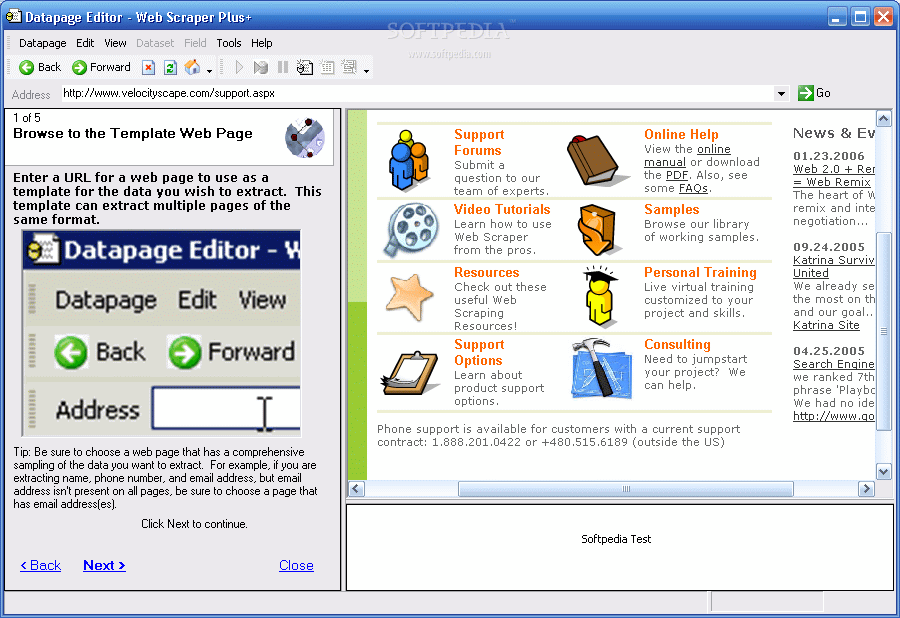Open toolbar options dropdown arrow at end

pyautogui.click(x=366, y=71)
